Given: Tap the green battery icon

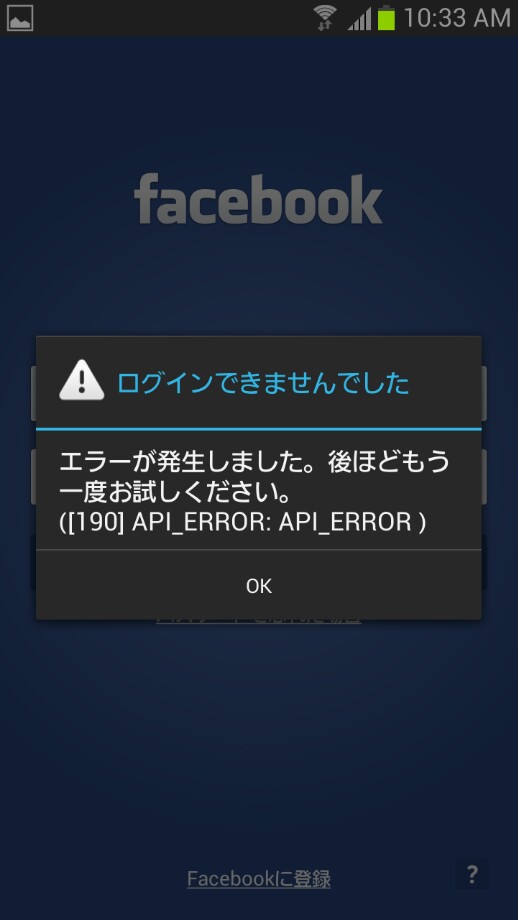Looking at the screenshot, I should point(386,18).
